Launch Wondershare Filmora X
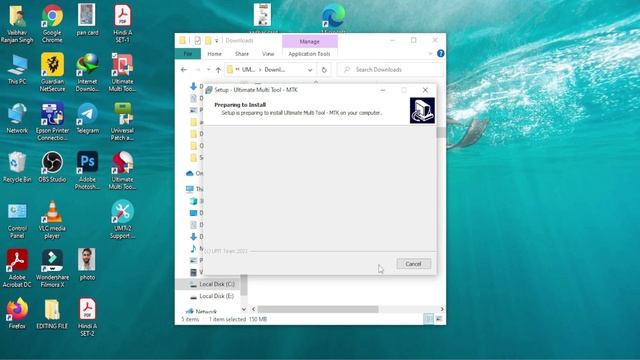The width and height of the screenshot is (640, 360). 52,268
